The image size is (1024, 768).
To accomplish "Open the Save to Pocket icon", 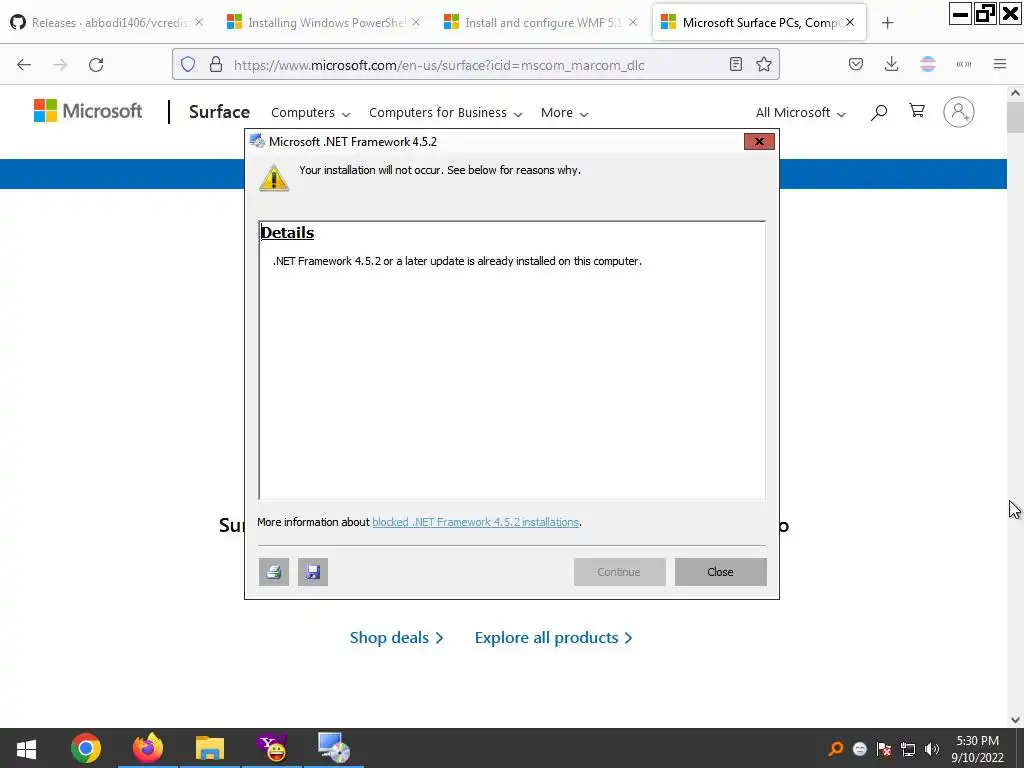I will tap(856, 64).
